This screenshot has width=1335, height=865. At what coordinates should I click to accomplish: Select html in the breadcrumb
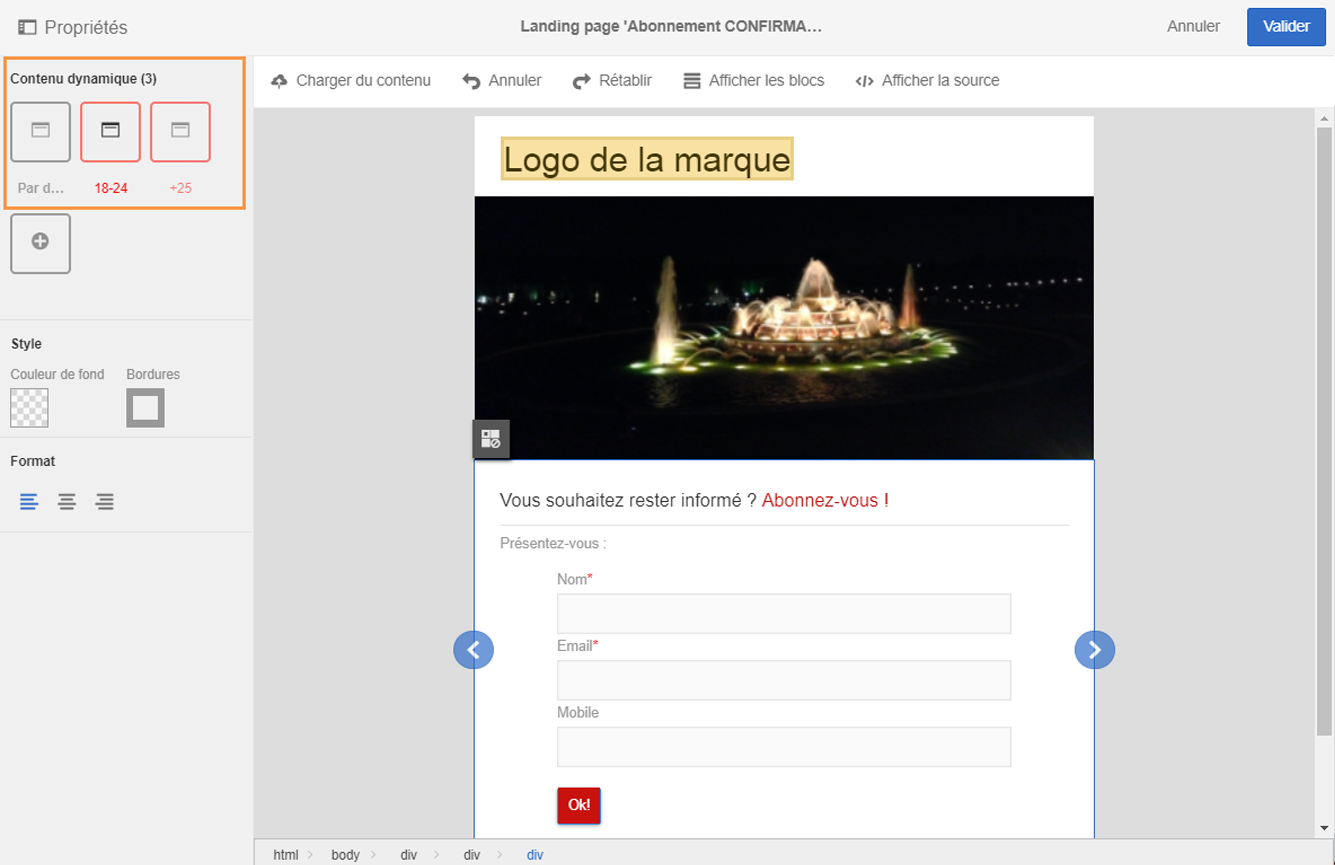(286, 855)
